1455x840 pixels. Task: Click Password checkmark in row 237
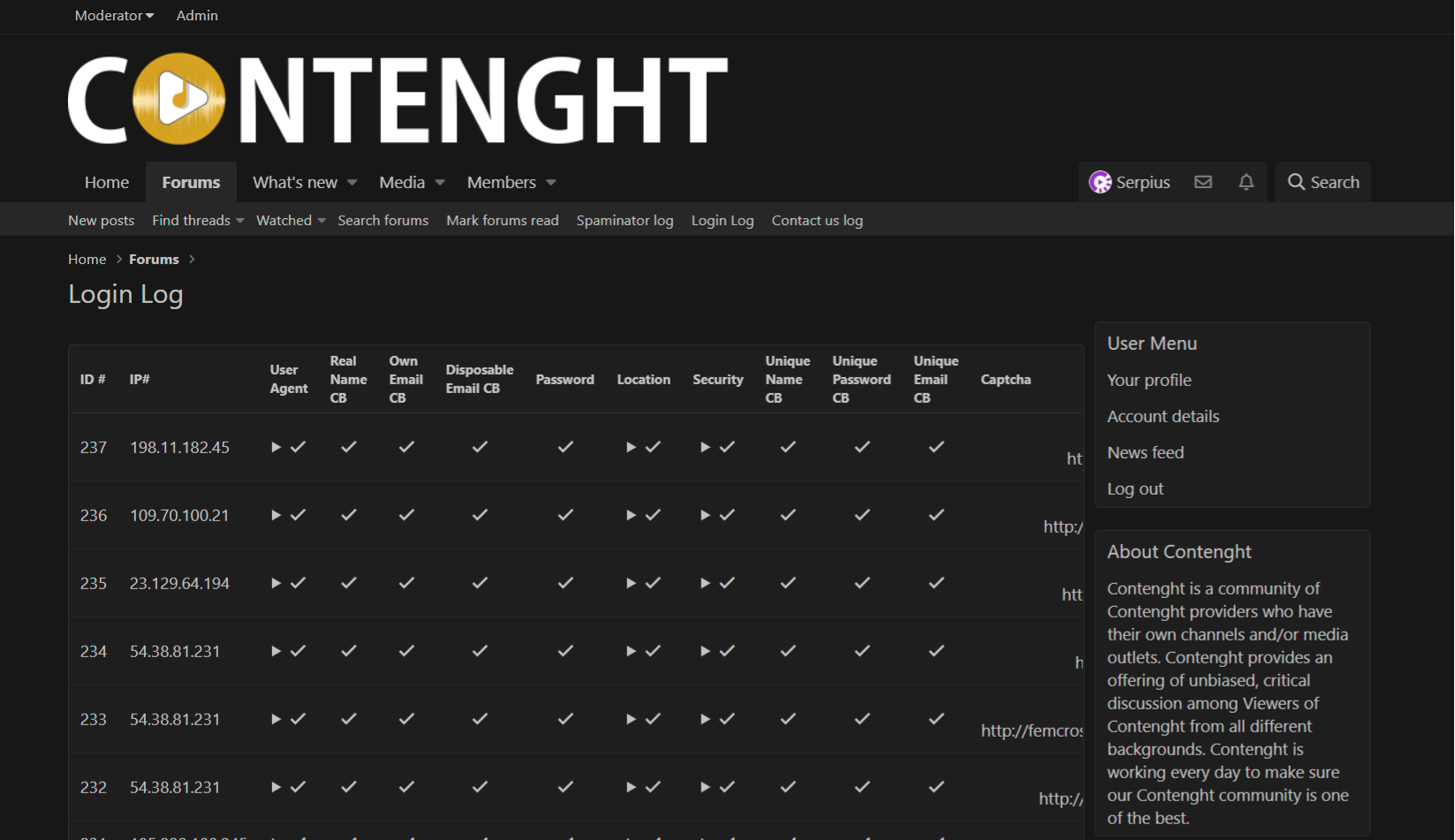pos(565,447)
